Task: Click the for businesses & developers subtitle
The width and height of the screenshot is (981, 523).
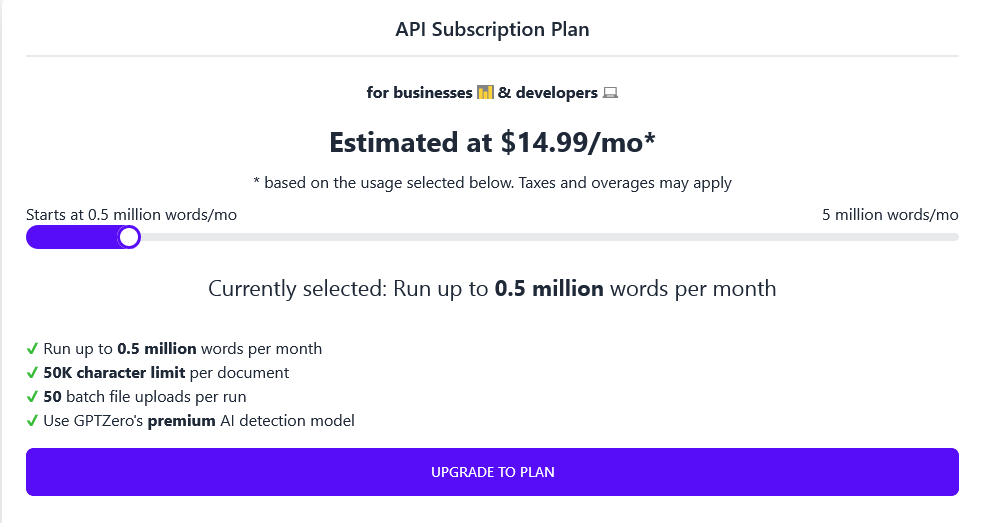Action: pos(492,93)
